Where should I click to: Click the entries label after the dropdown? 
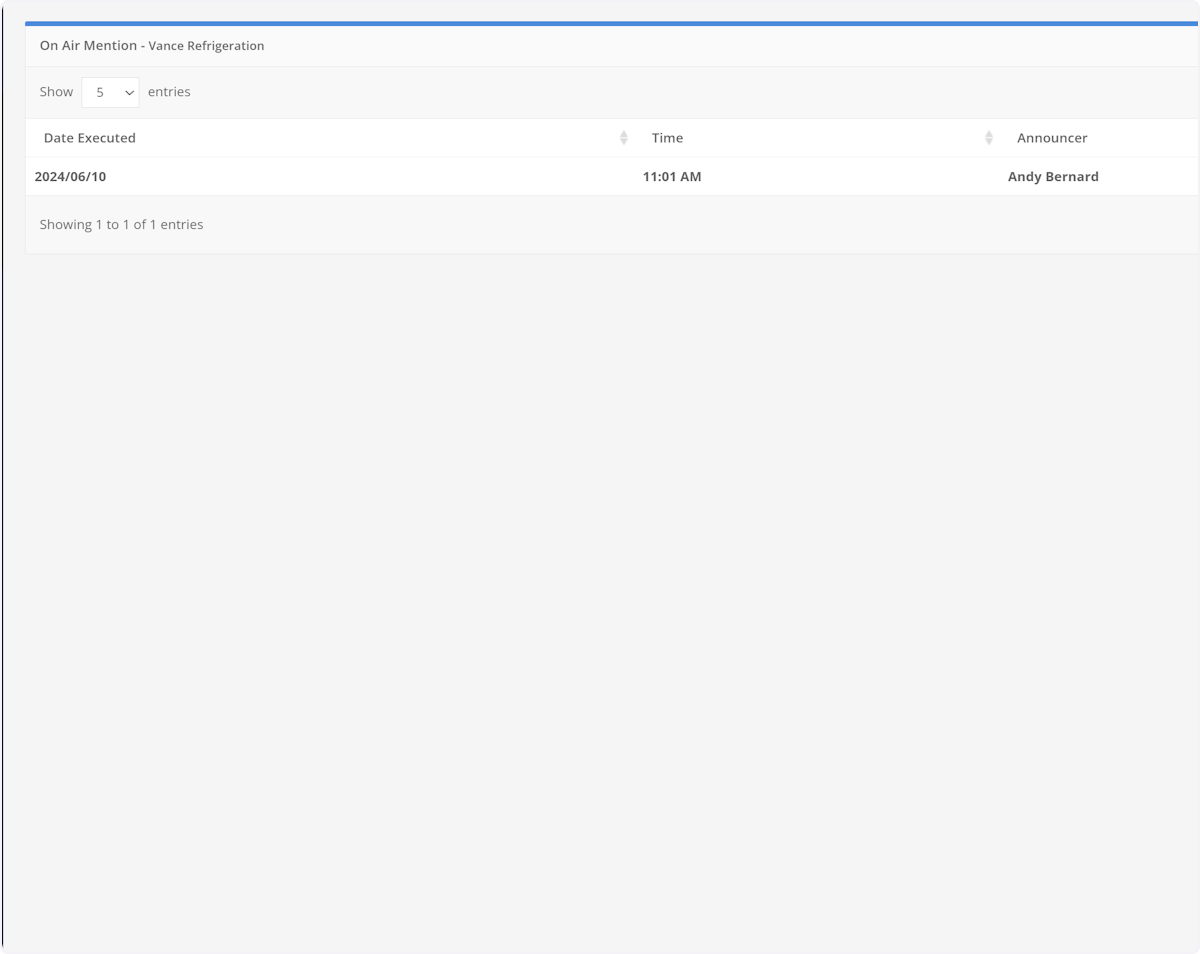point(169,92)
